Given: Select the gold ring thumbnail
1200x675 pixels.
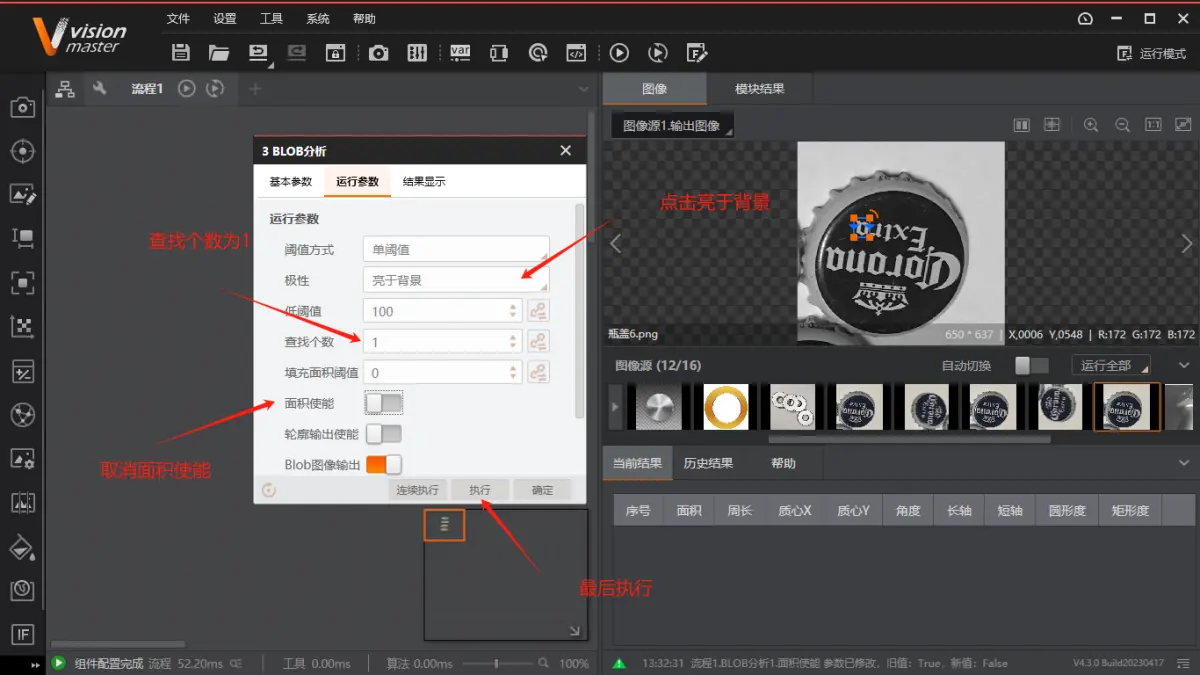Looking at the screenshot, I should click(x=726, y=407).
